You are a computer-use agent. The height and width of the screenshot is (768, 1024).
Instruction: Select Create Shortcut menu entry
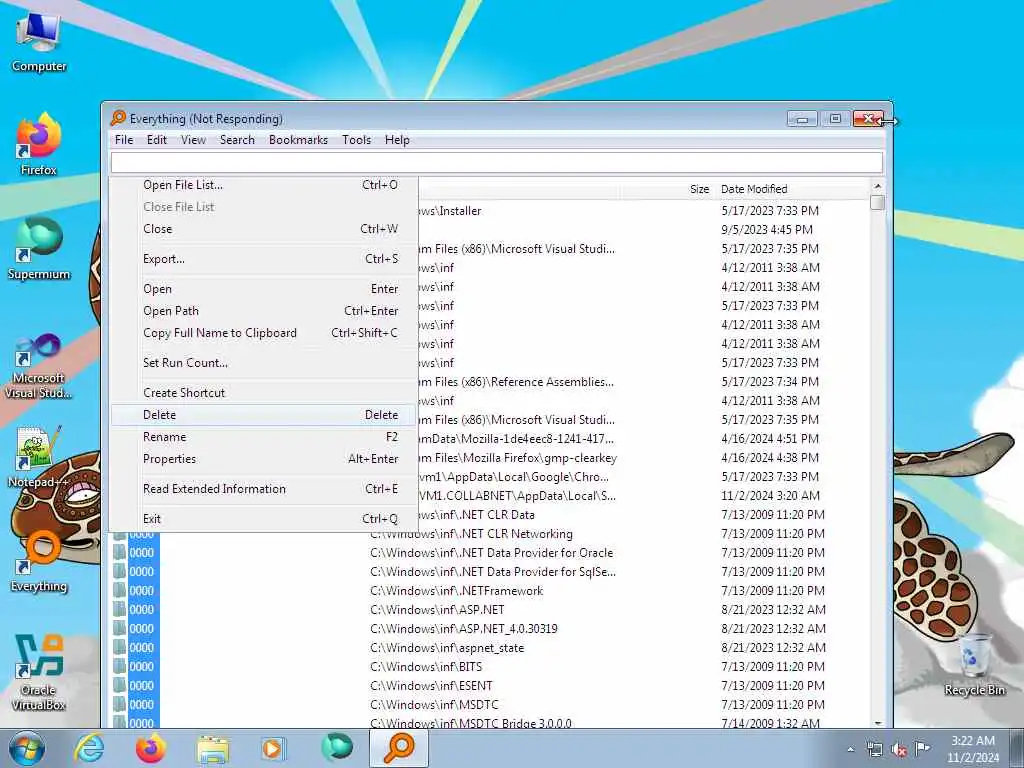click(x=263, y=392)
